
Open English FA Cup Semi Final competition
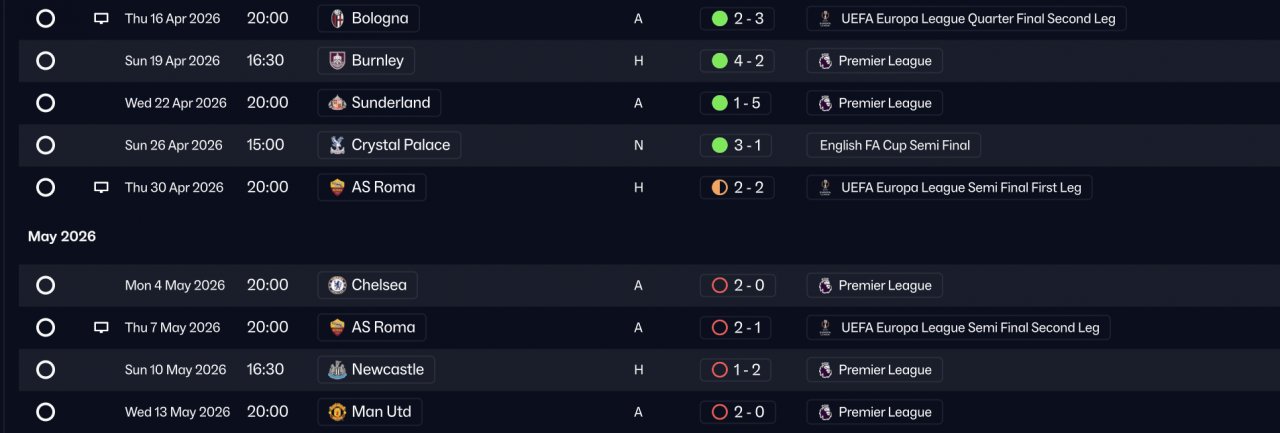[x=894, y=145]
